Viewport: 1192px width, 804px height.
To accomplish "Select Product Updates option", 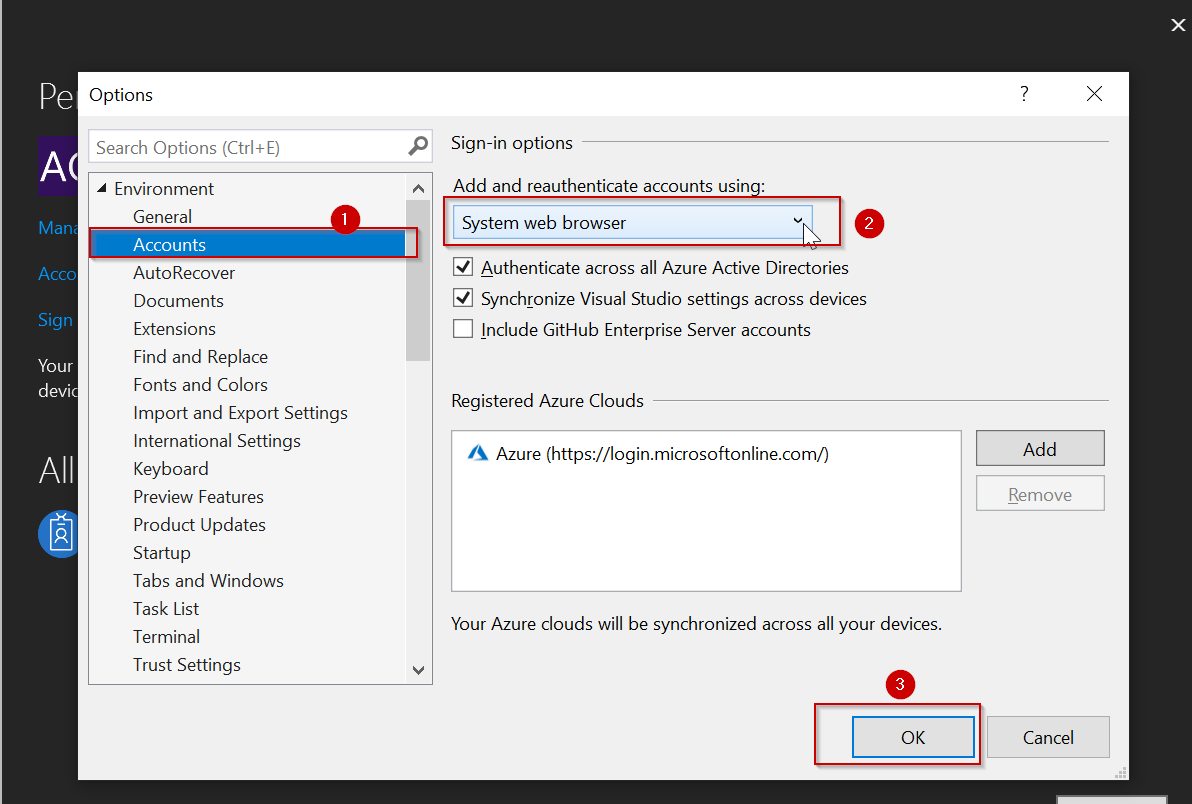I will (x=199, y=525).
